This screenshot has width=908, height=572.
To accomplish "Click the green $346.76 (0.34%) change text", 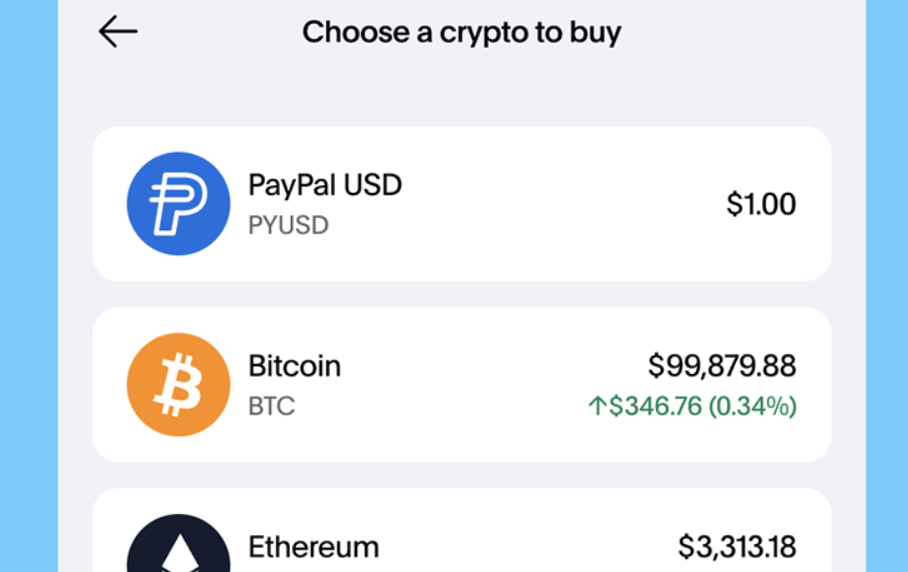I will 703,406.
